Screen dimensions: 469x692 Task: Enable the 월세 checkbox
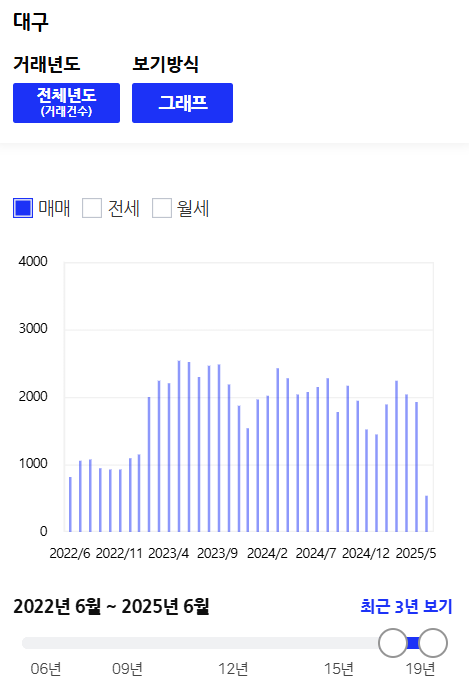click(161, 208)
